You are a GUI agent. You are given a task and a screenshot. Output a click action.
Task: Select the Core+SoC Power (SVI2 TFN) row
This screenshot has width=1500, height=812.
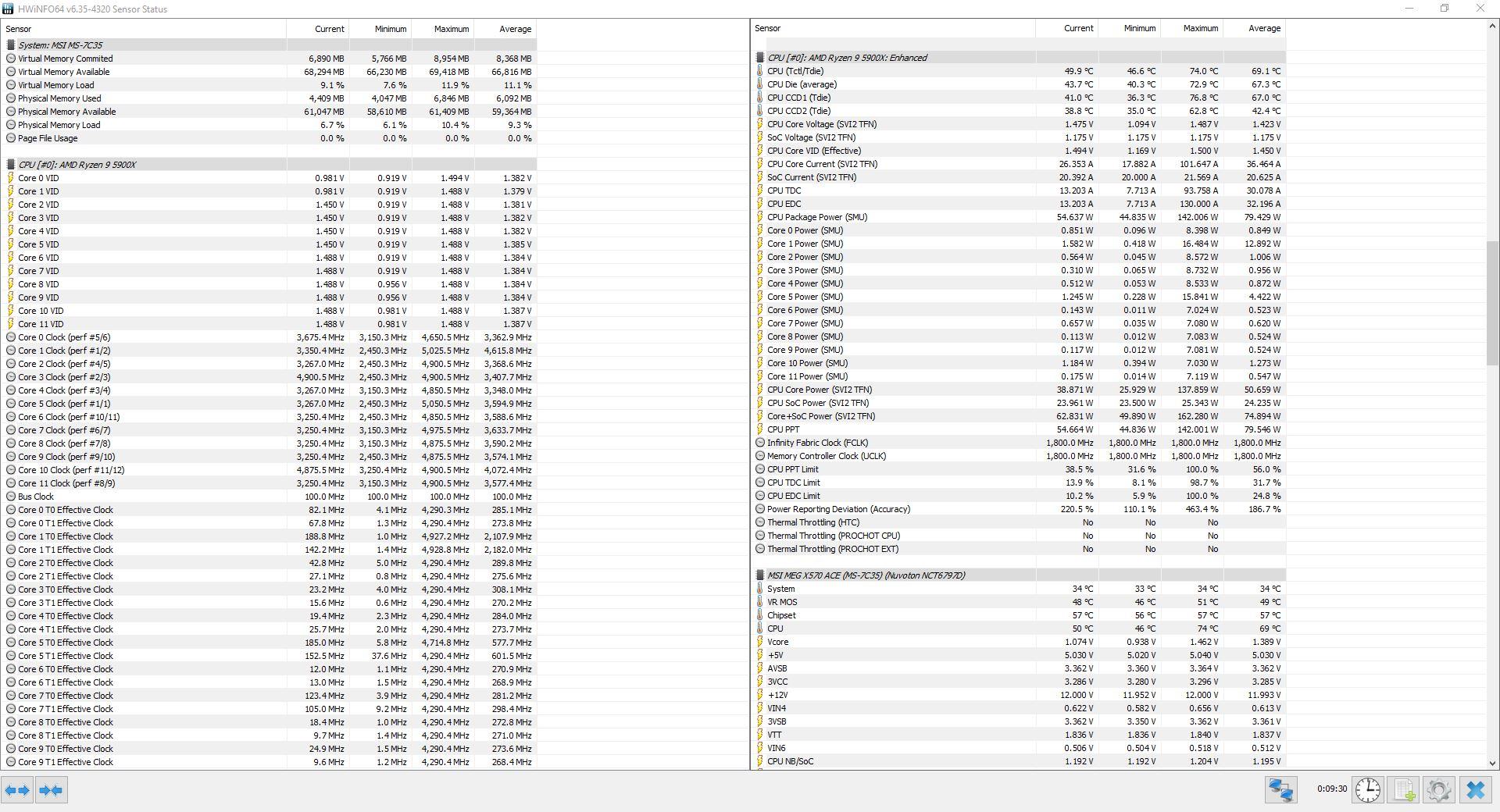pos(1019,416)
